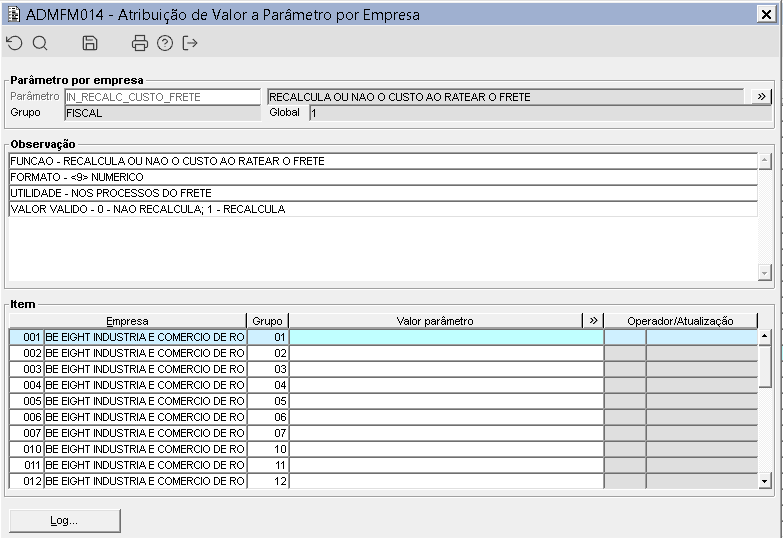Click the Item grid scrollbar thumb
783x538 pixels.
coord(765,366)
